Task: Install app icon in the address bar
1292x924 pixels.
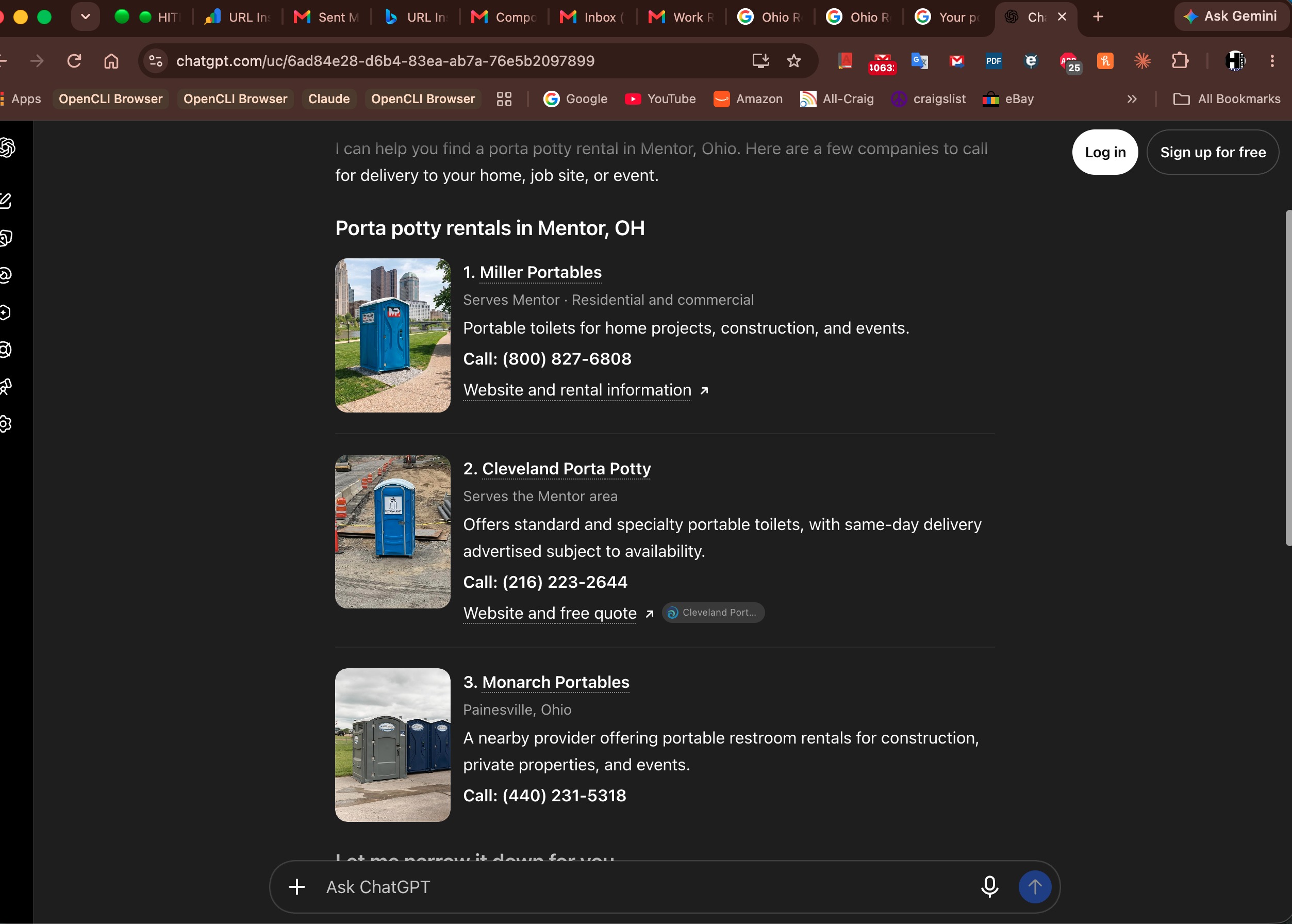Action: 760,61
